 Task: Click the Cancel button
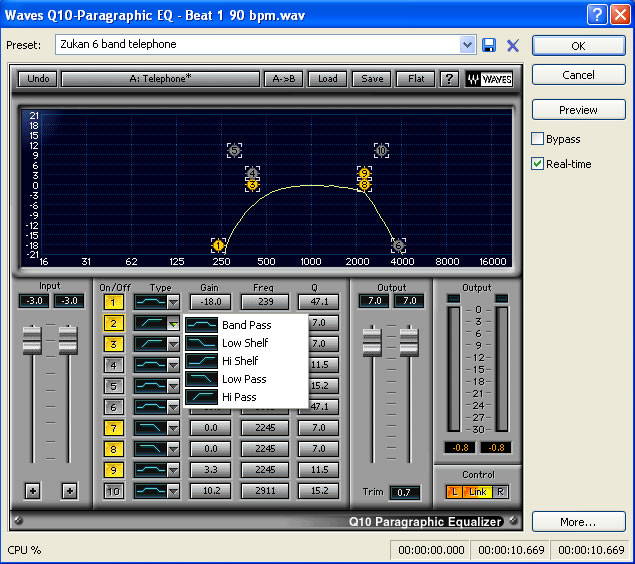coord(578,75)
